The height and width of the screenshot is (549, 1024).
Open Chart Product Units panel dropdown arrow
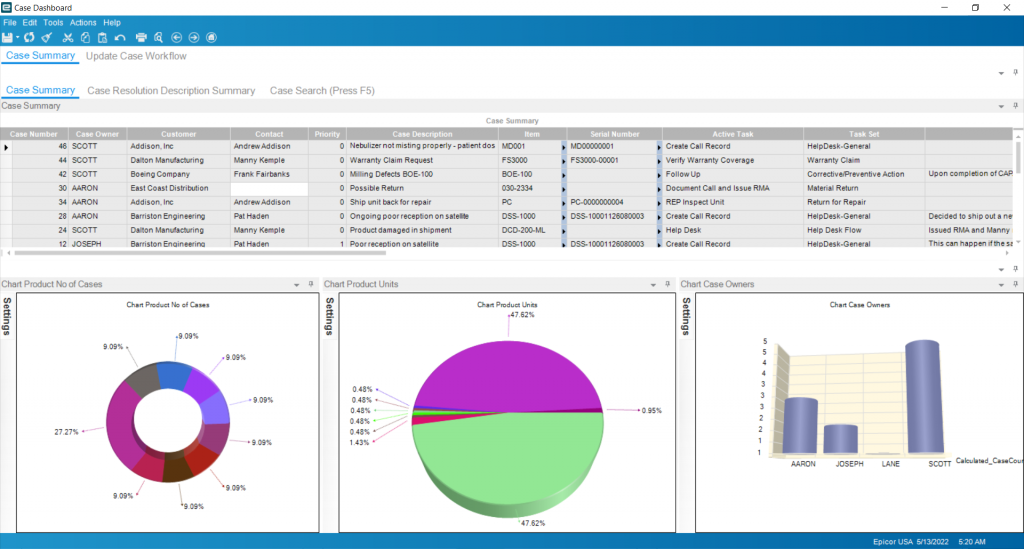click(x=653, y=285)
